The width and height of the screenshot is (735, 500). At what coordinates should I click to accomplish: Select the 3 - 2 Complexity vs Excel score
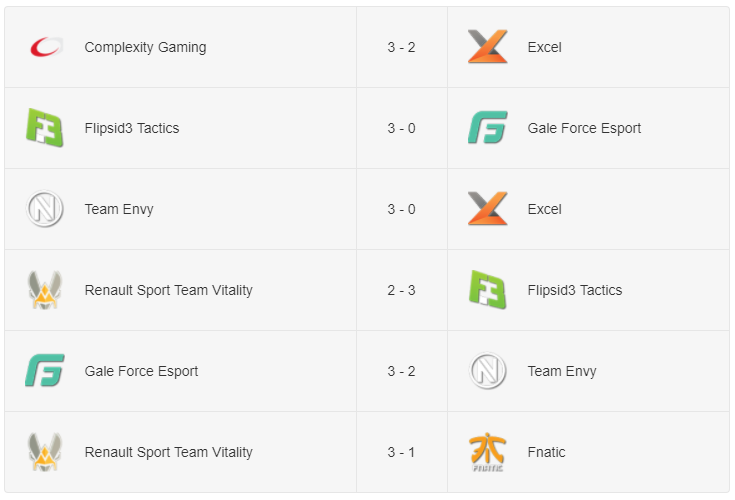point(401,47)
